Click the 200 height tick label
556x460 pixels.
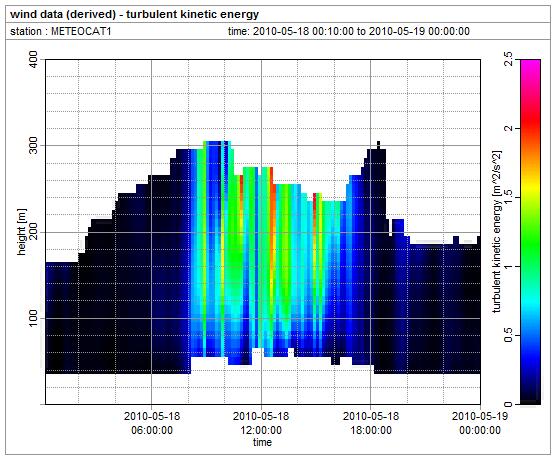coord(33,232)
